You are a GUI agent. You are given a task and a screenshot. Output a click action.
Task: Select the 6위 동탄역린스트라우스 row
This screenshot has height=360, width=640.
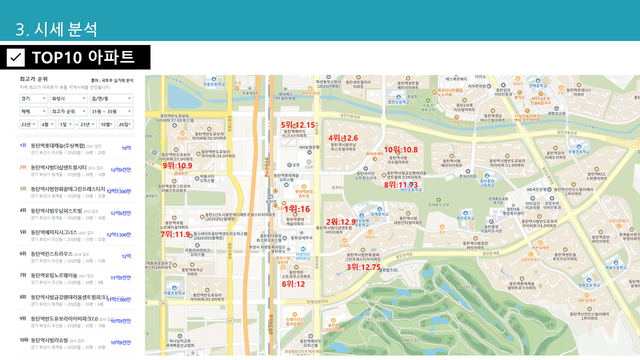76,257
